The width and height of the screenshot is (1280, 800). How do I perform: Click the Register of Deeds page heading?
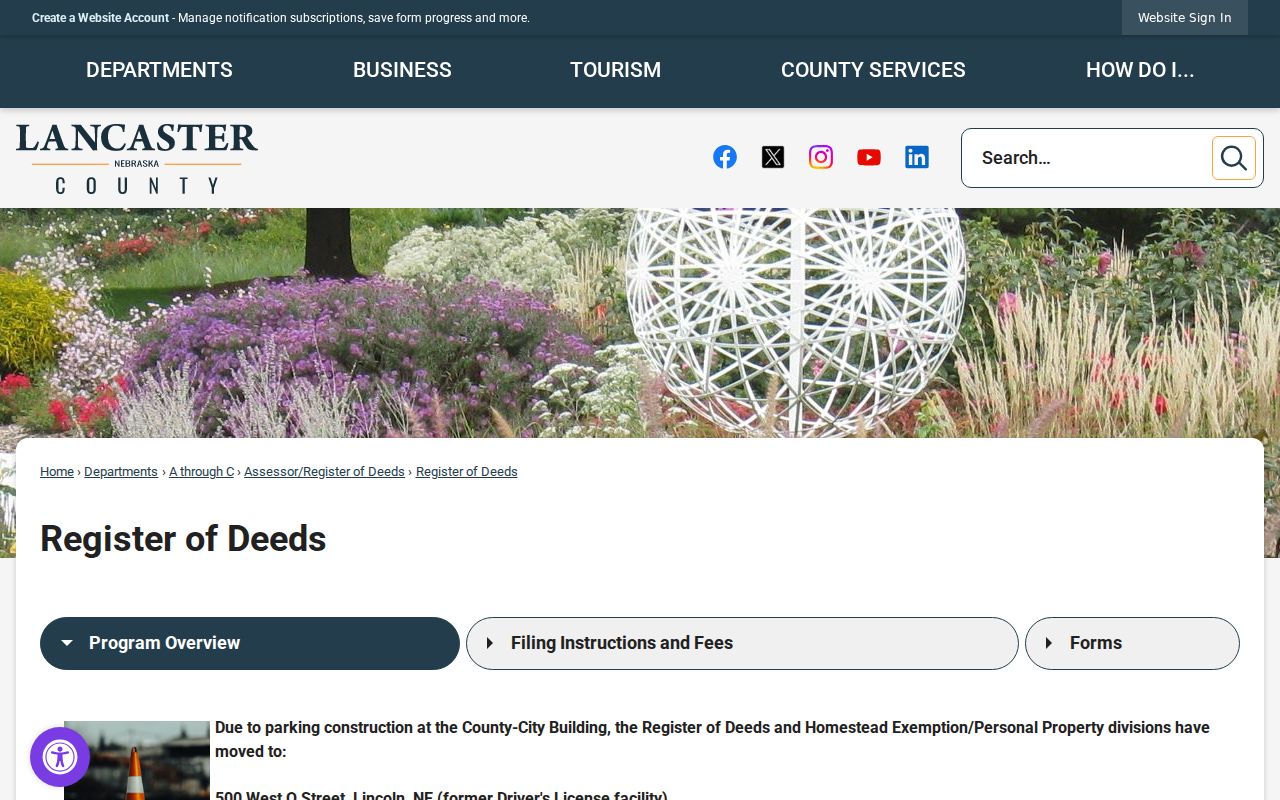(x=183, y=539)
